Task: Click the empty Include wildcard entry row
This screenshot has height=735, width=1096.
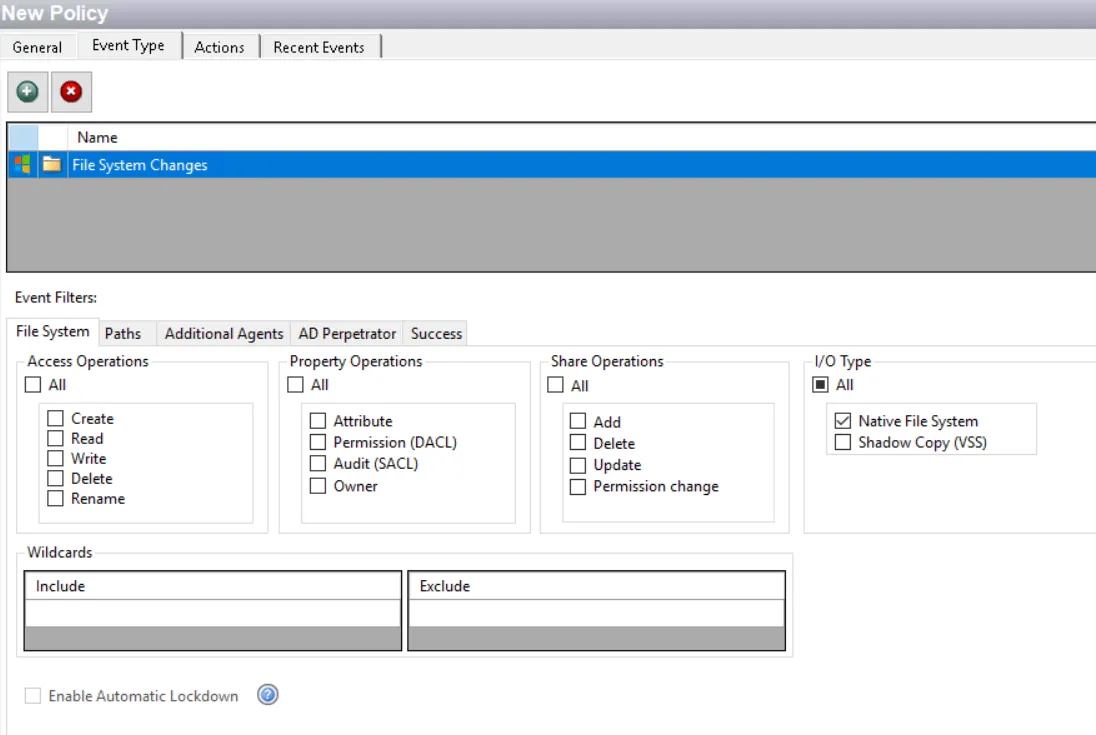Action: 212,613
